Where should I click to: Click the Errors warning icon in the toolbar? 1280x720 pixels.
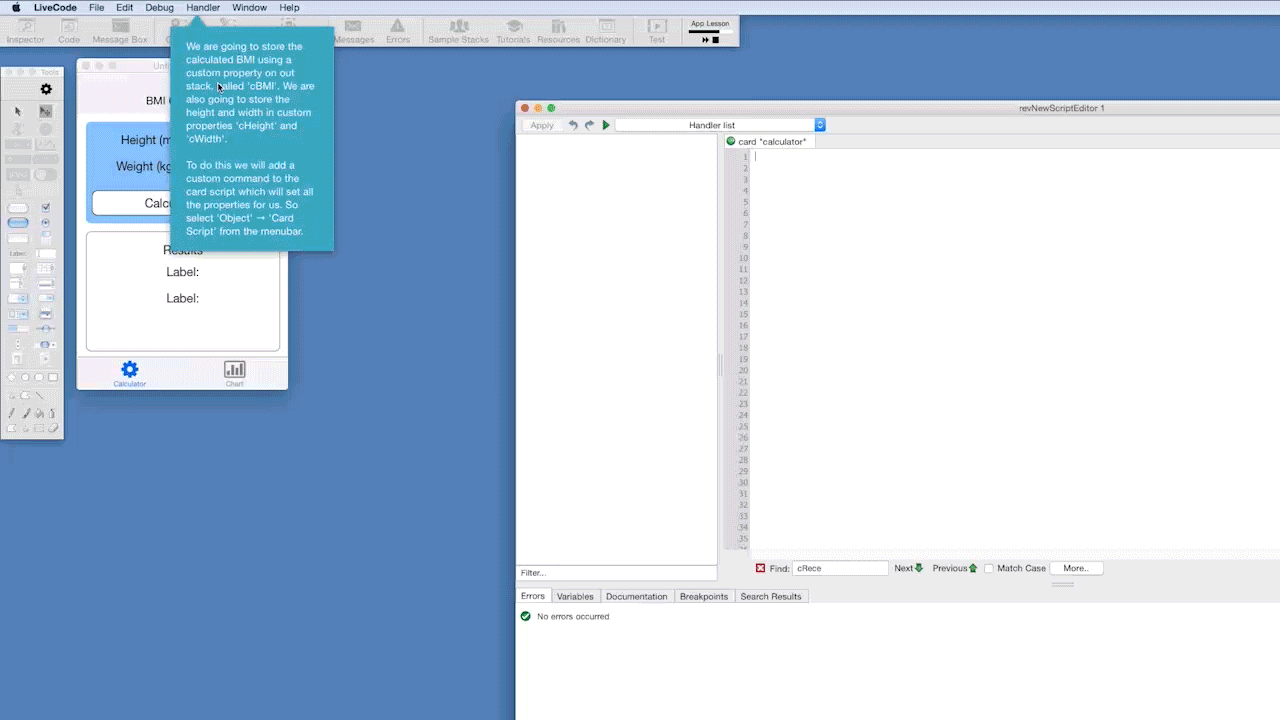click(x=398, y=30)
